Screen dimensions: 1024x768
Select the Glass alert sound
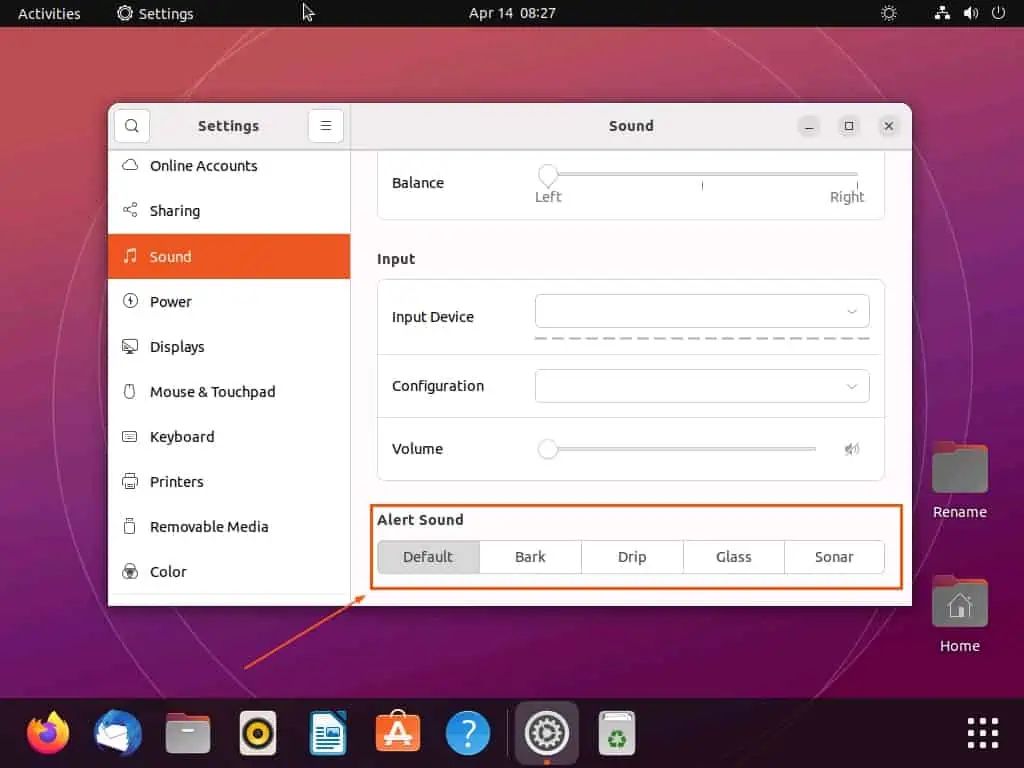coord(734,557)
